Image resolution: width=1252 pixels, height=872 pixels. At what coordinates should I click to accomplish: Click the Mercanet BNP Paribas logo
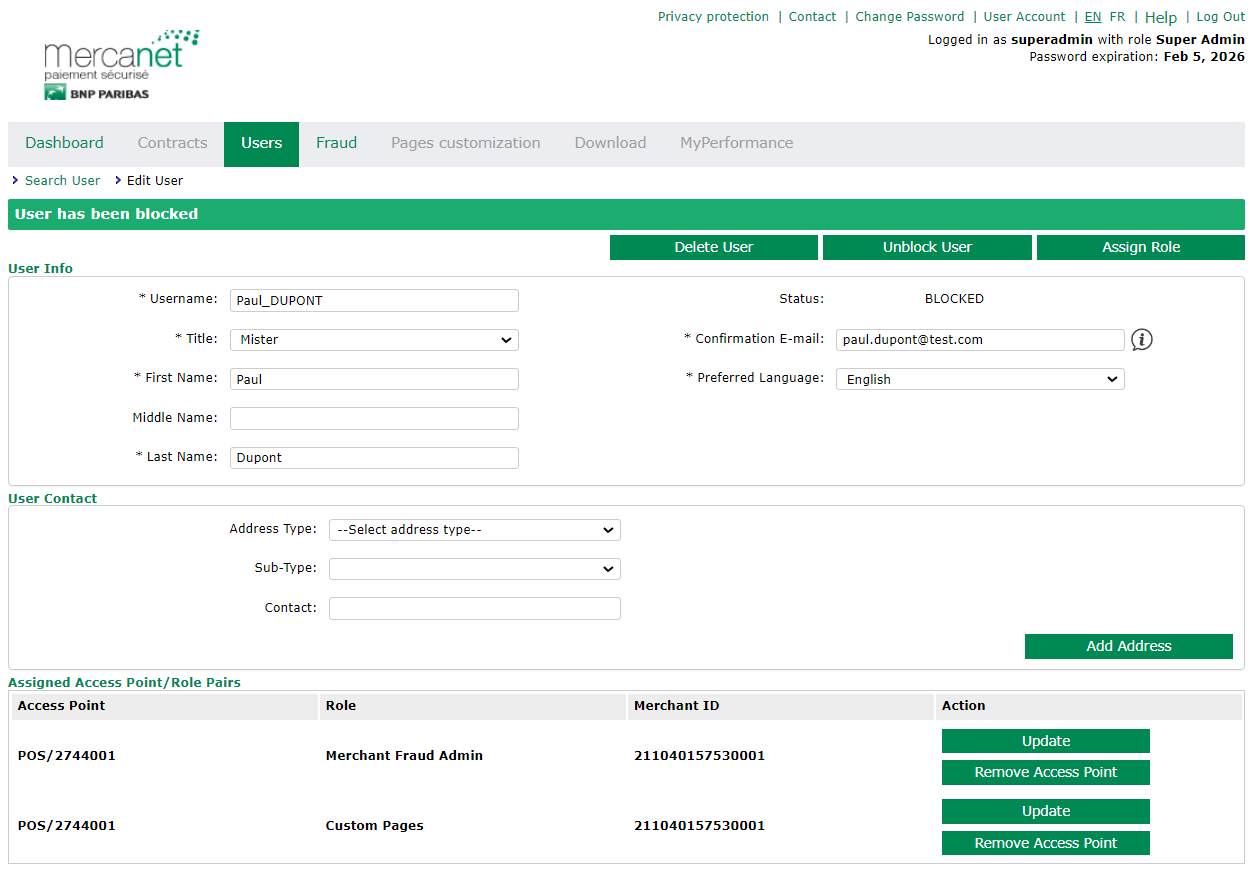[121, 65]
